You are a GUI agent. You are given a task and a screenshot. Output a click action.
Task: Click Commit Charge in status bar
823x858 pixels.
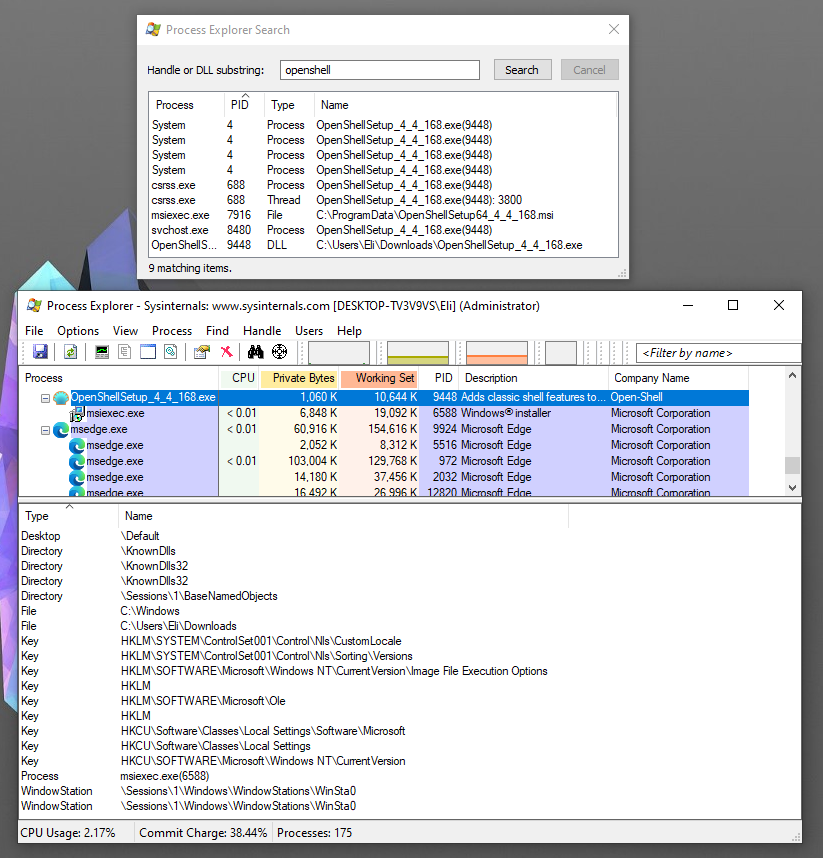[x=203, y=833]
